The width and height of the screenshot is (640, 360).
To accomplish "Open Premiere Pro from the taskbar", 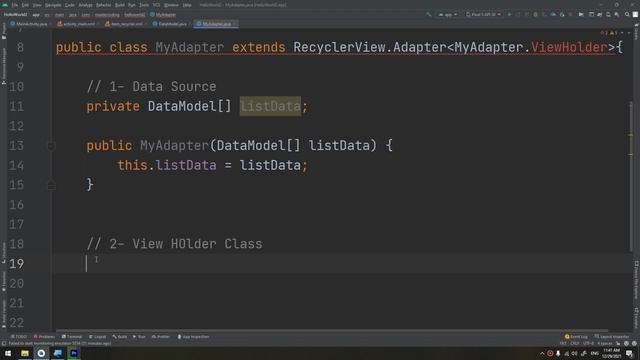I will tap(74, 353).
